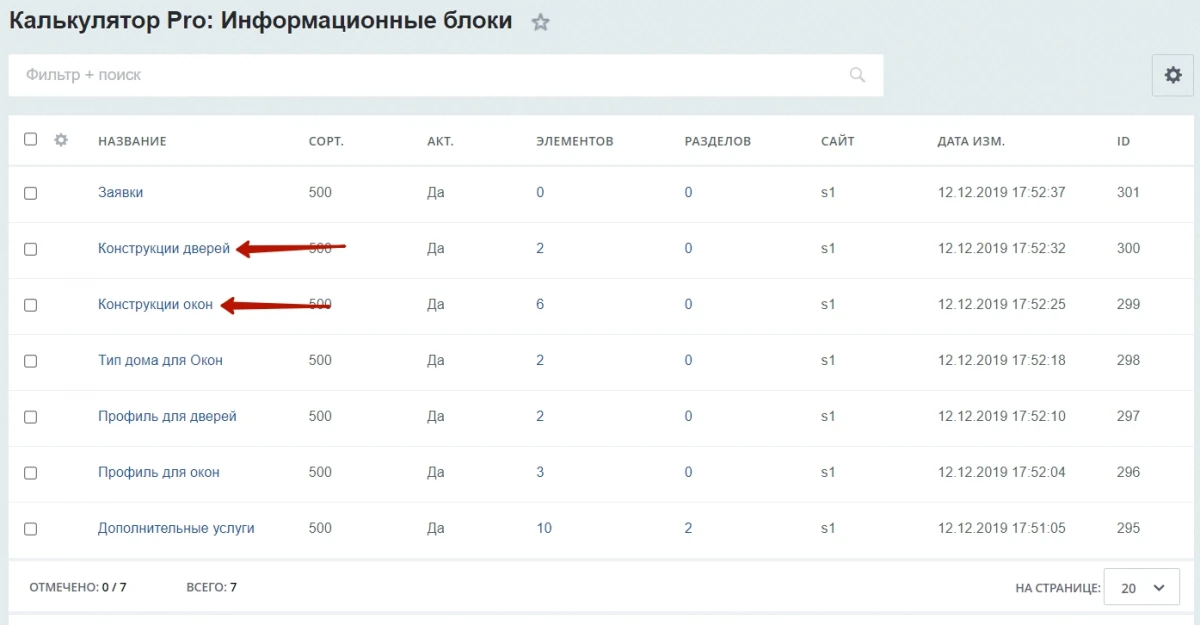The height and width of the screenshot is (625, 1200).
Task: Click ID cell 295
Action: (1128, 528)
